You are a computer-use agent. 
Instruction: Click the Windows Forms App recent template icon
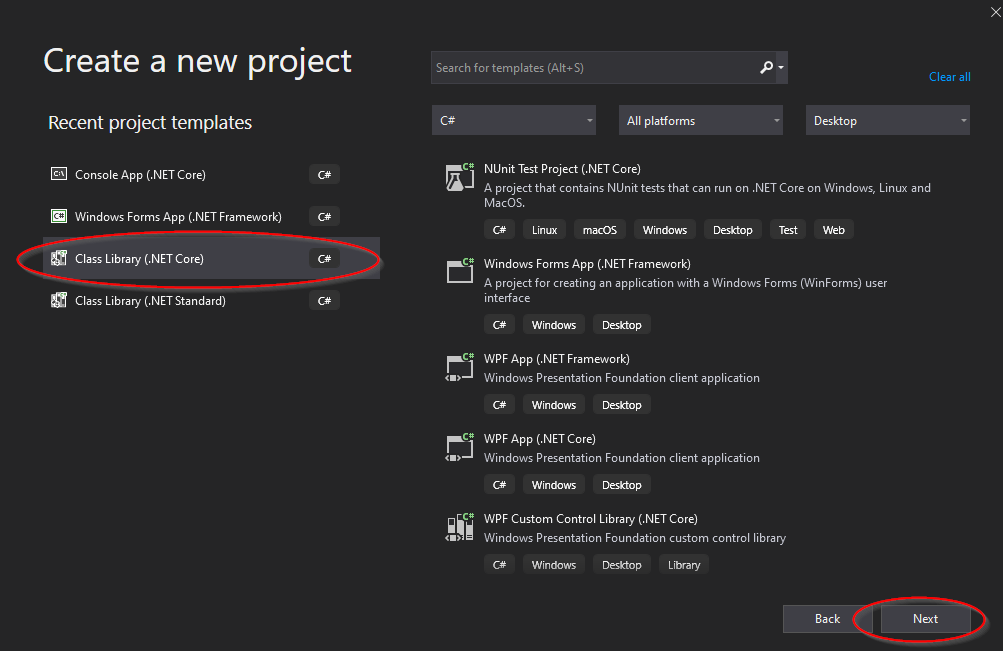[x=59, y=216]
